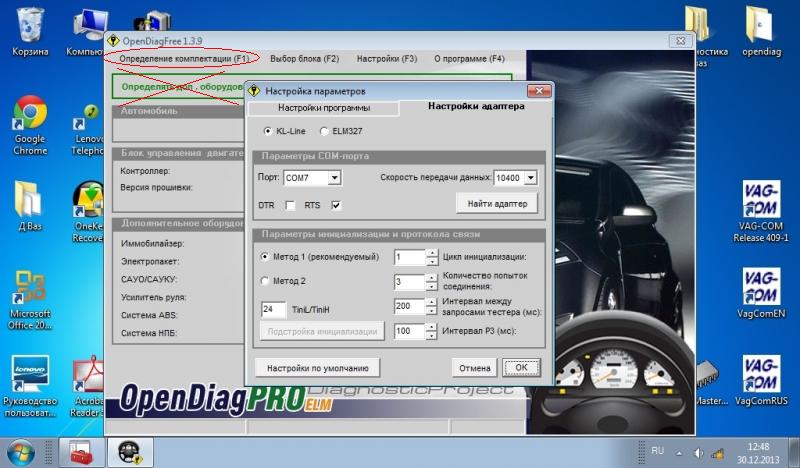Launch the VagComEN shortcut
Image resolution: width=800 pixels, height=468 pixels.
761,293
